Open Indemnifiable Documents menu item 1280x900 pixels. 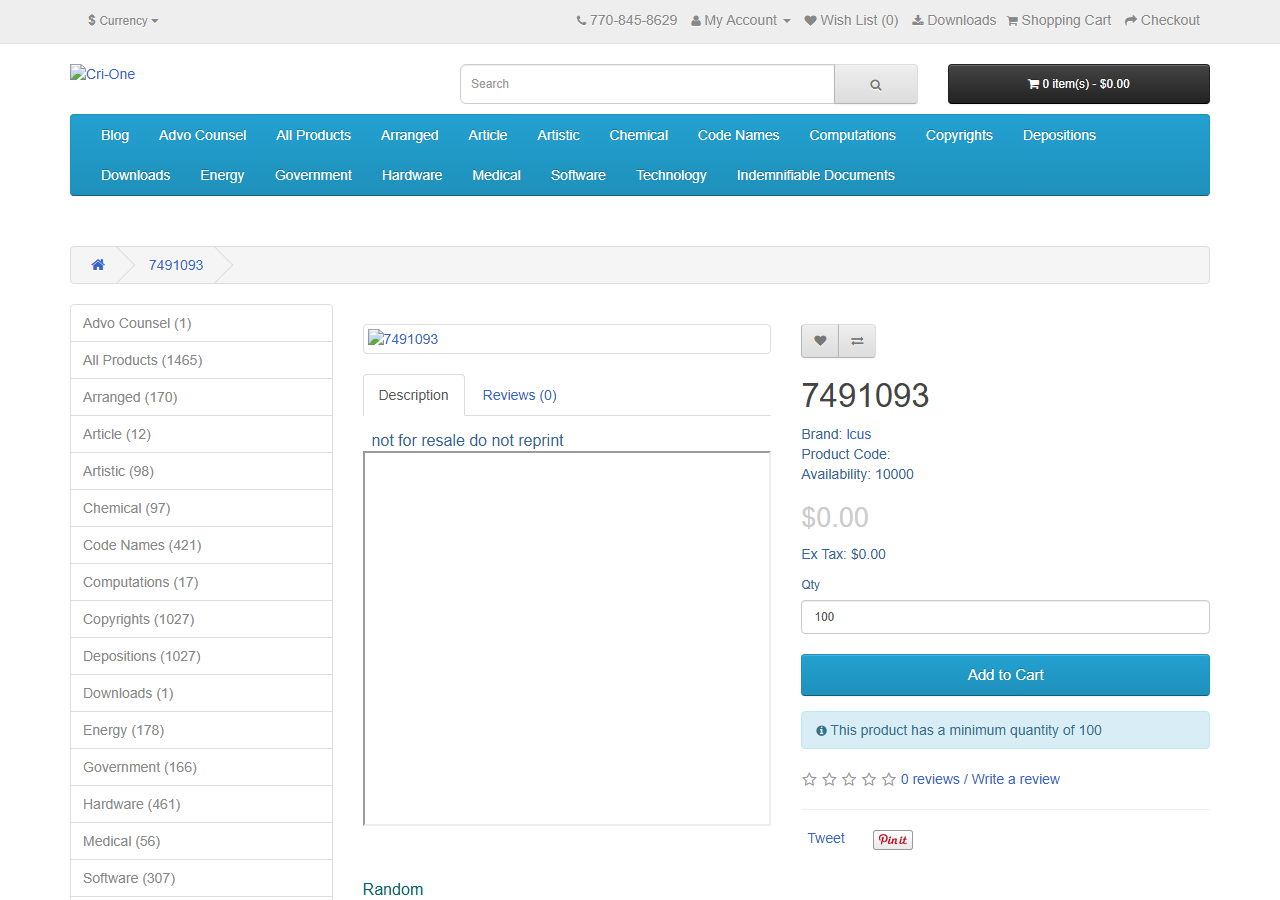[816, 175]
